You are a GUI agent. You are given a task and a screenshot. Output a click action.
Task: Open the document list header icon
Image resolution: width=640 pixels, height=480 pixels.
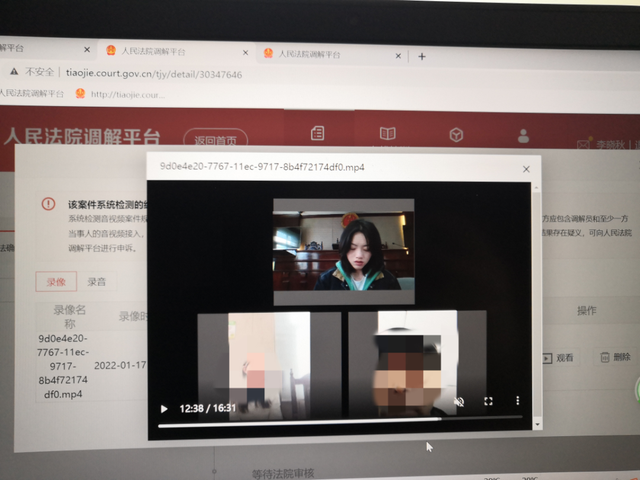pyautogui.click(x=318, y=133)
